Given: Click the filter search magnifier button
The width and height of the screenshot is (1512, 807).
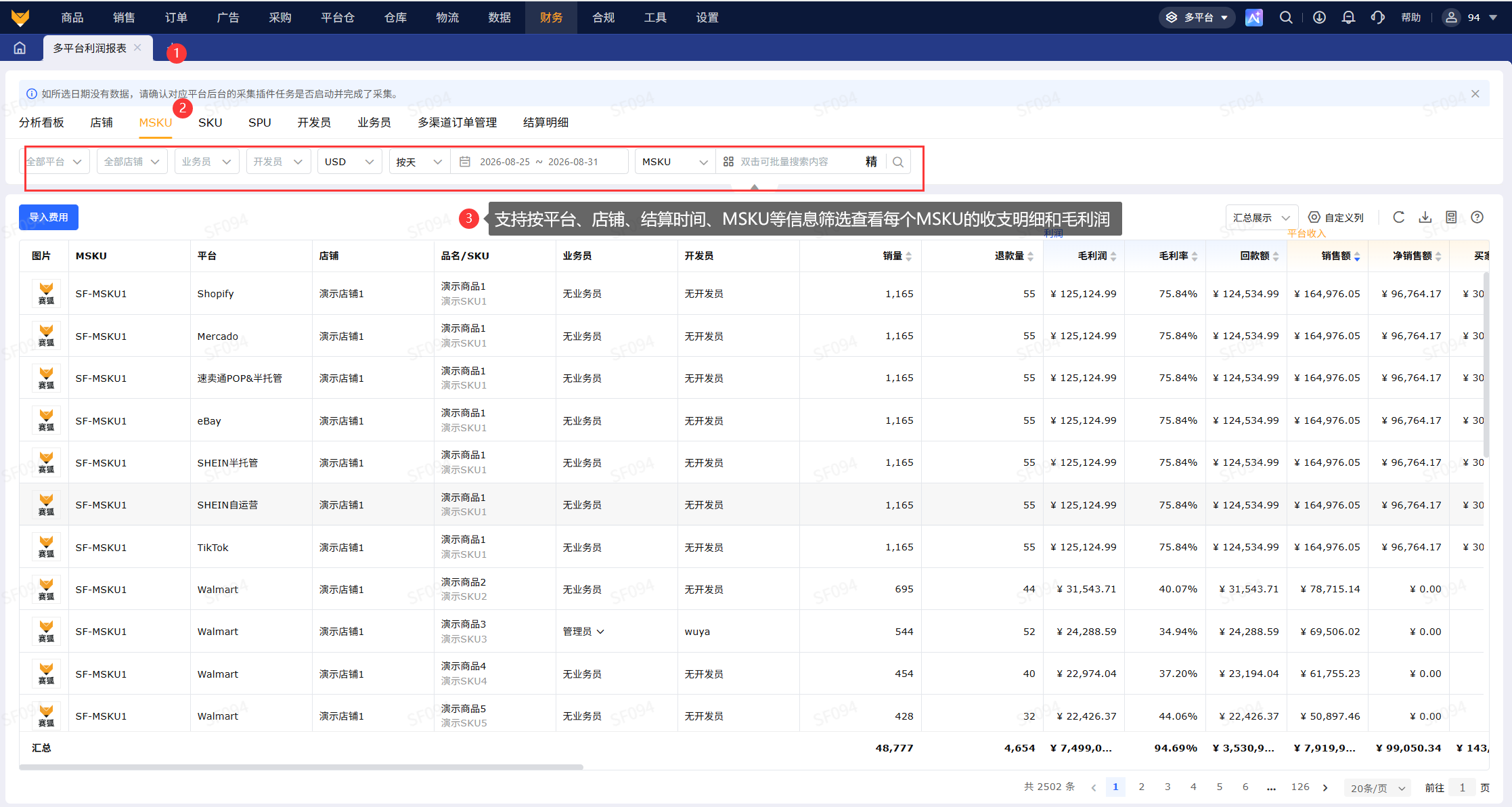Looking at the screenshot, I should (898, 162).
